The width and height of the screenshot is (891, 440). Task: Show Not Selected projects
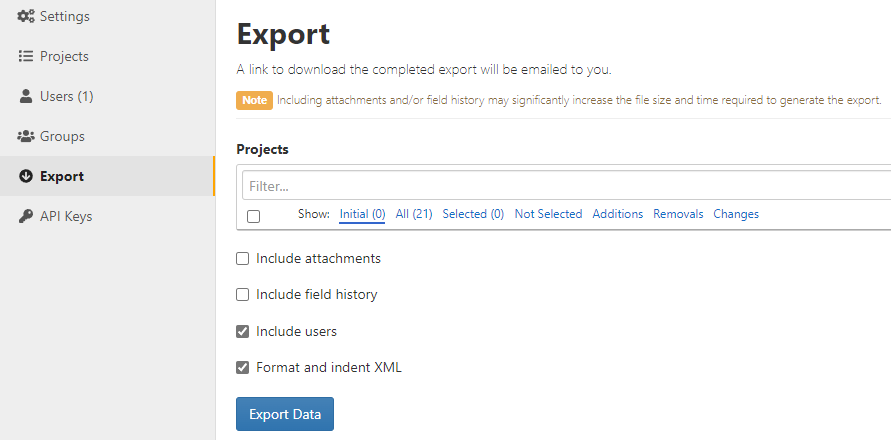tap(548, 214)
